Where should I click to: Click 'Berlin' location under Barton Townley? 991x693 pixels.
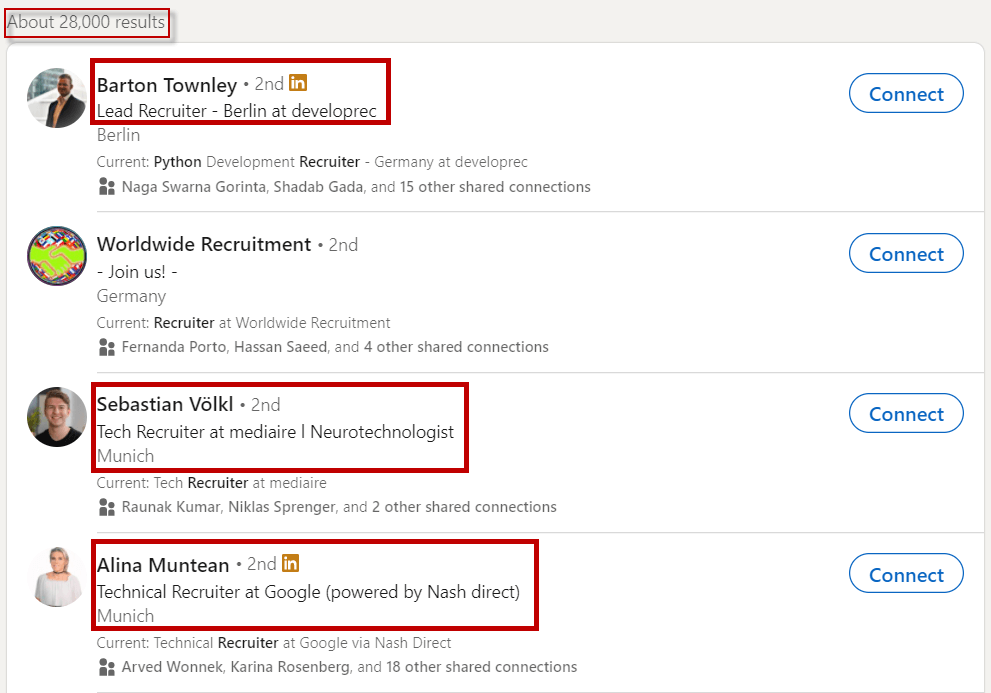(118, 135)
